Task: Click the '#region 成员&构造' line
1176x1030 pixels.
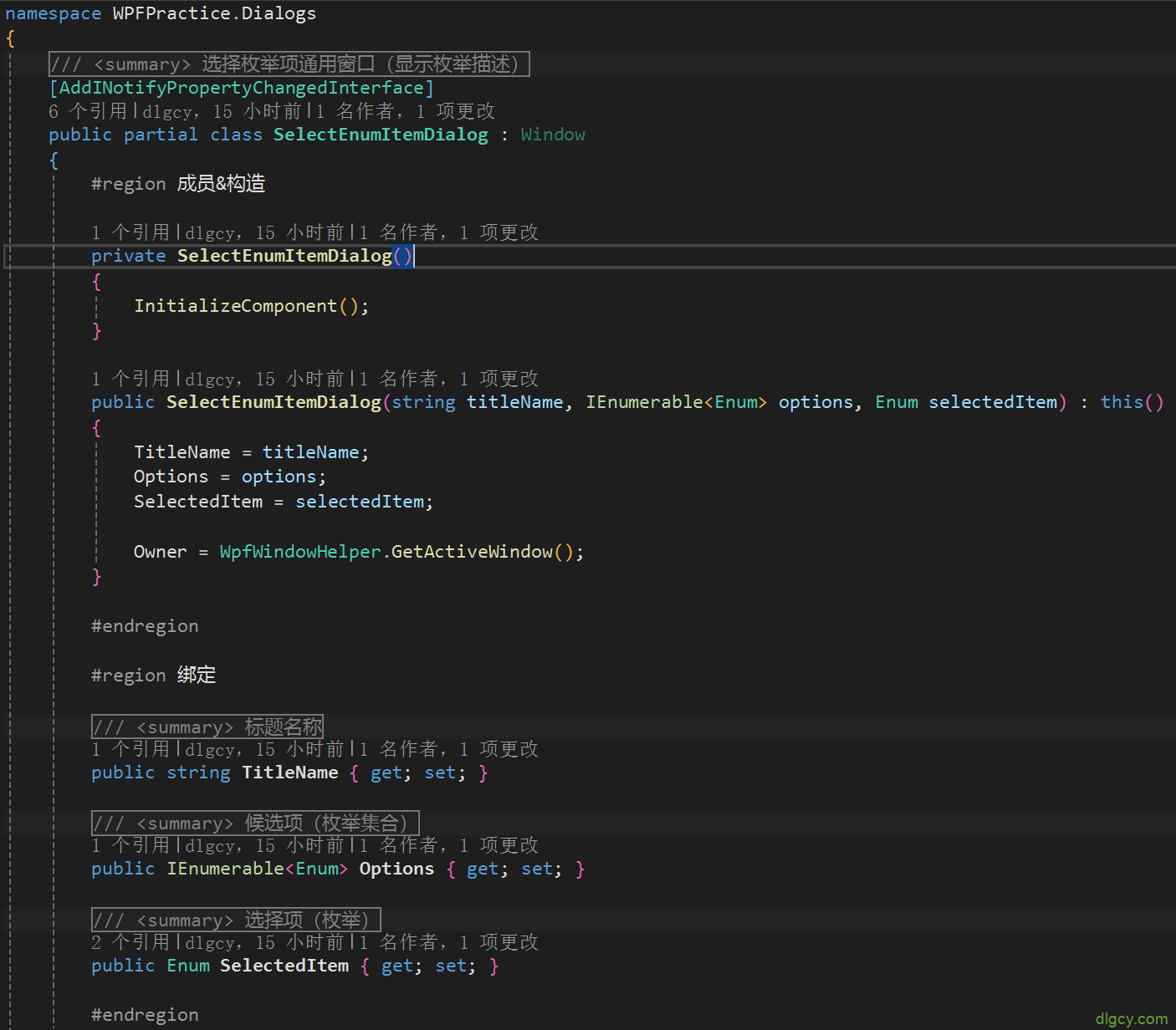Action: point(178,183)
